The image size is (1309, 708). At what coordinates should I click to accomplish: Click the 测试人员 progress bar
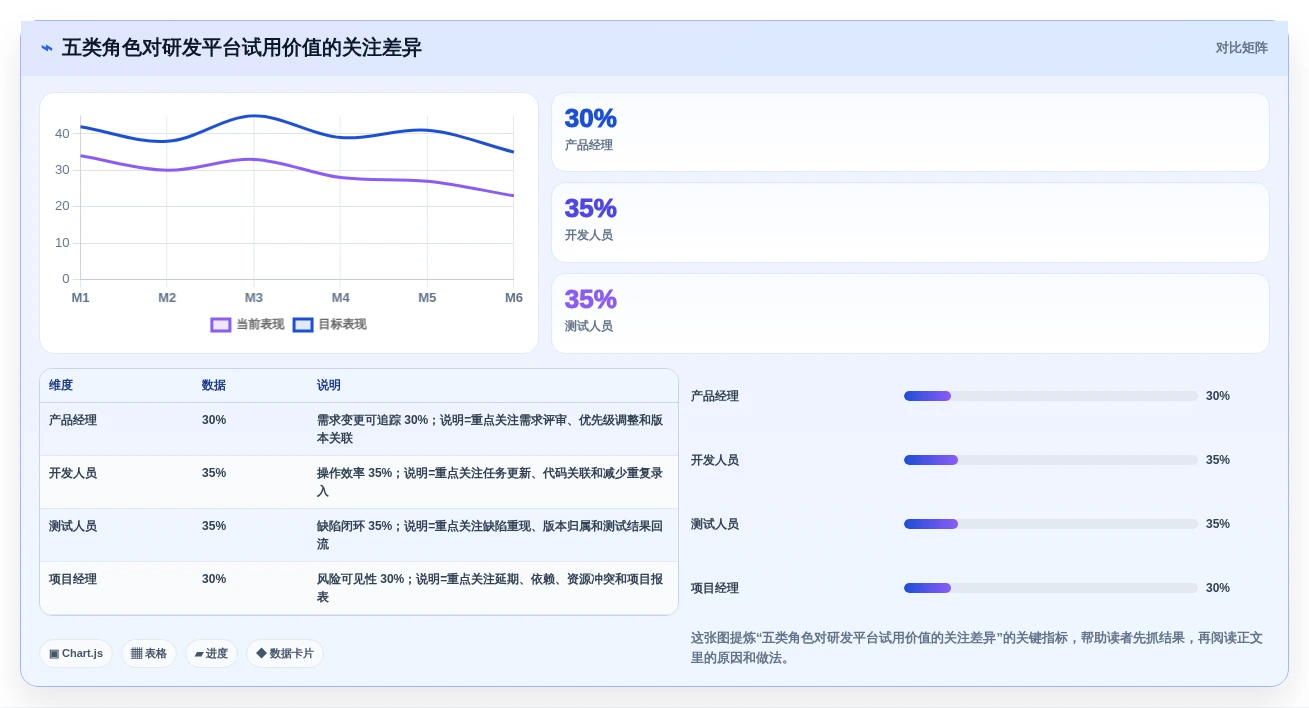point(1051,524)
